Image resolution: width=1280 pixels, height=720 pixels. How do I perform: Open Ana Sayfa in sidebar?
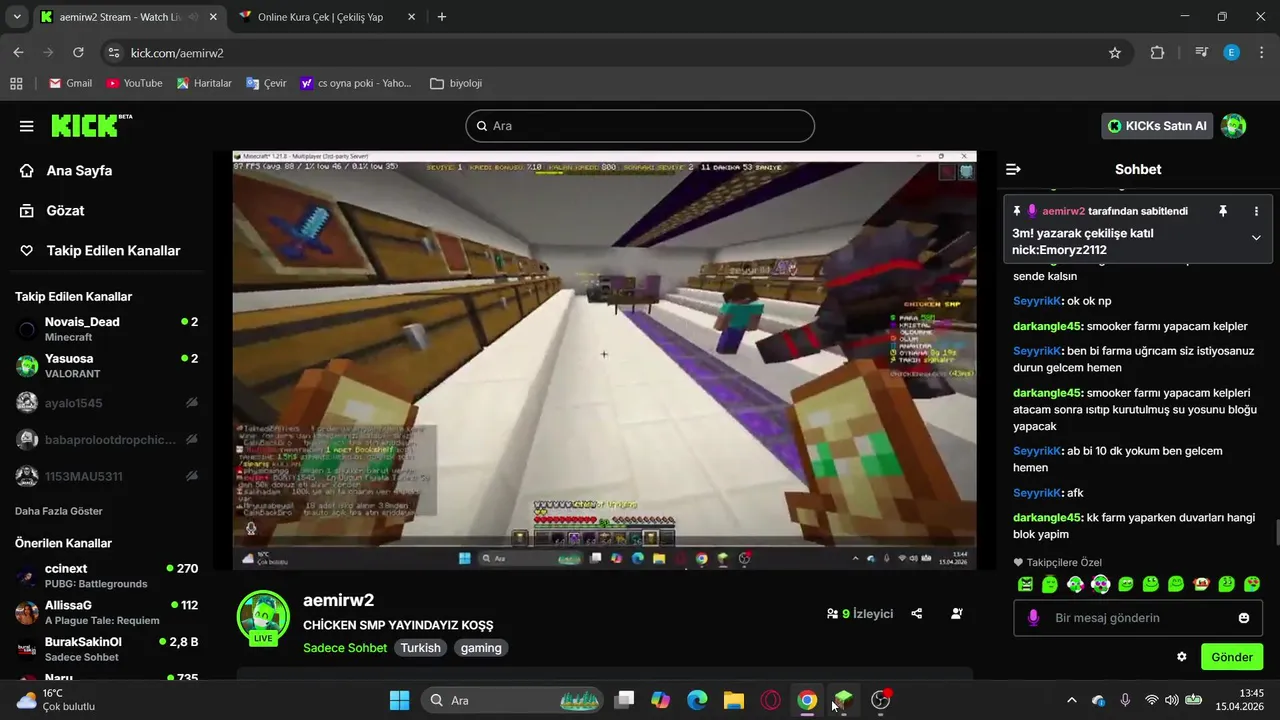click(x=79, y=171)
